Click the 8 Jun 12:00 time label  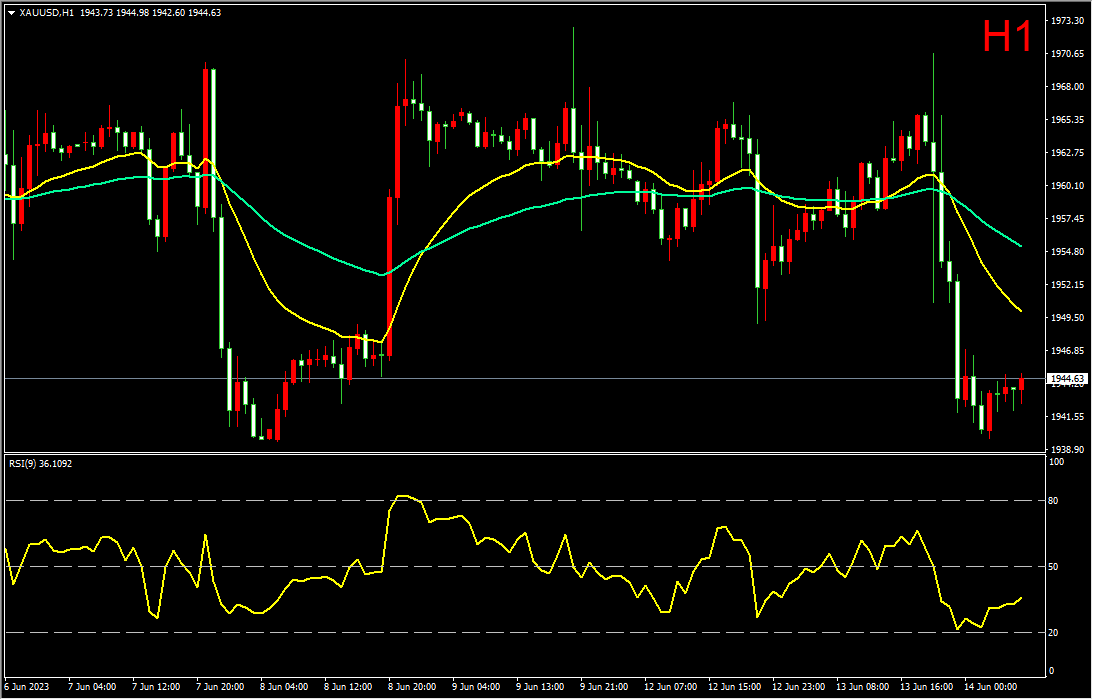[x=349, y=687]
